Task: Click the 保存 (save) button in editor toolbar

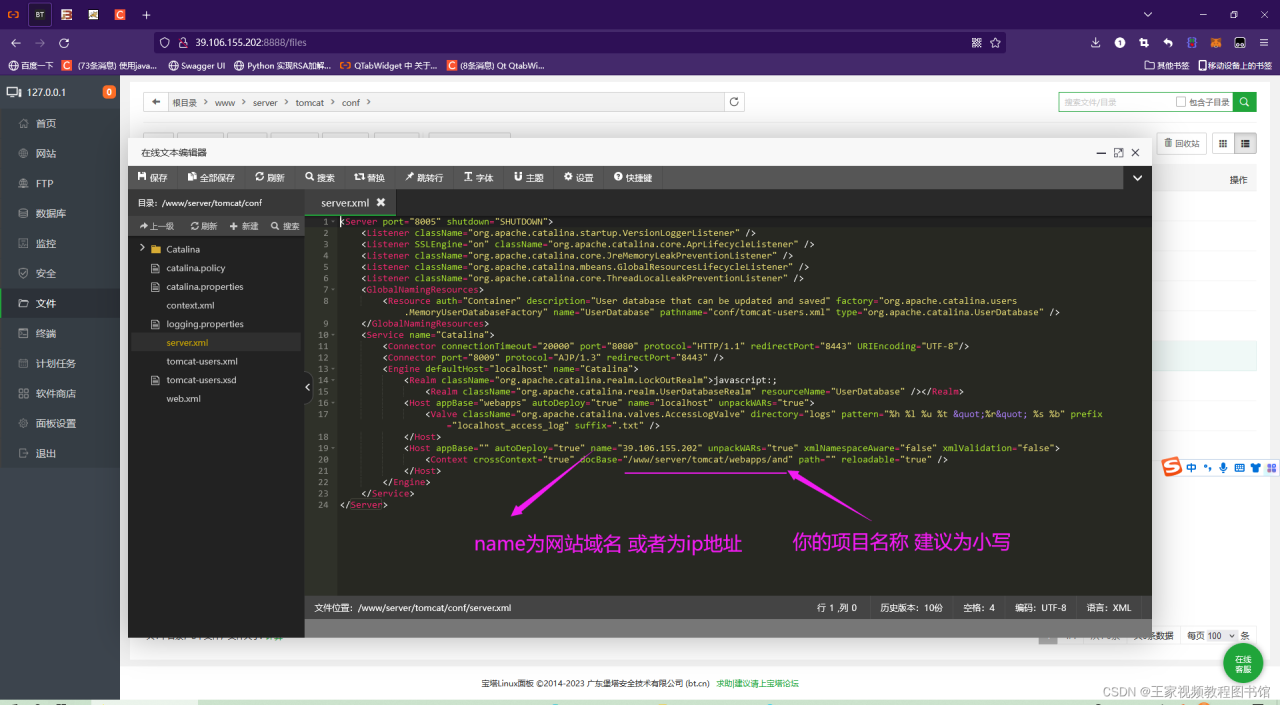Action: coord(152,178)
